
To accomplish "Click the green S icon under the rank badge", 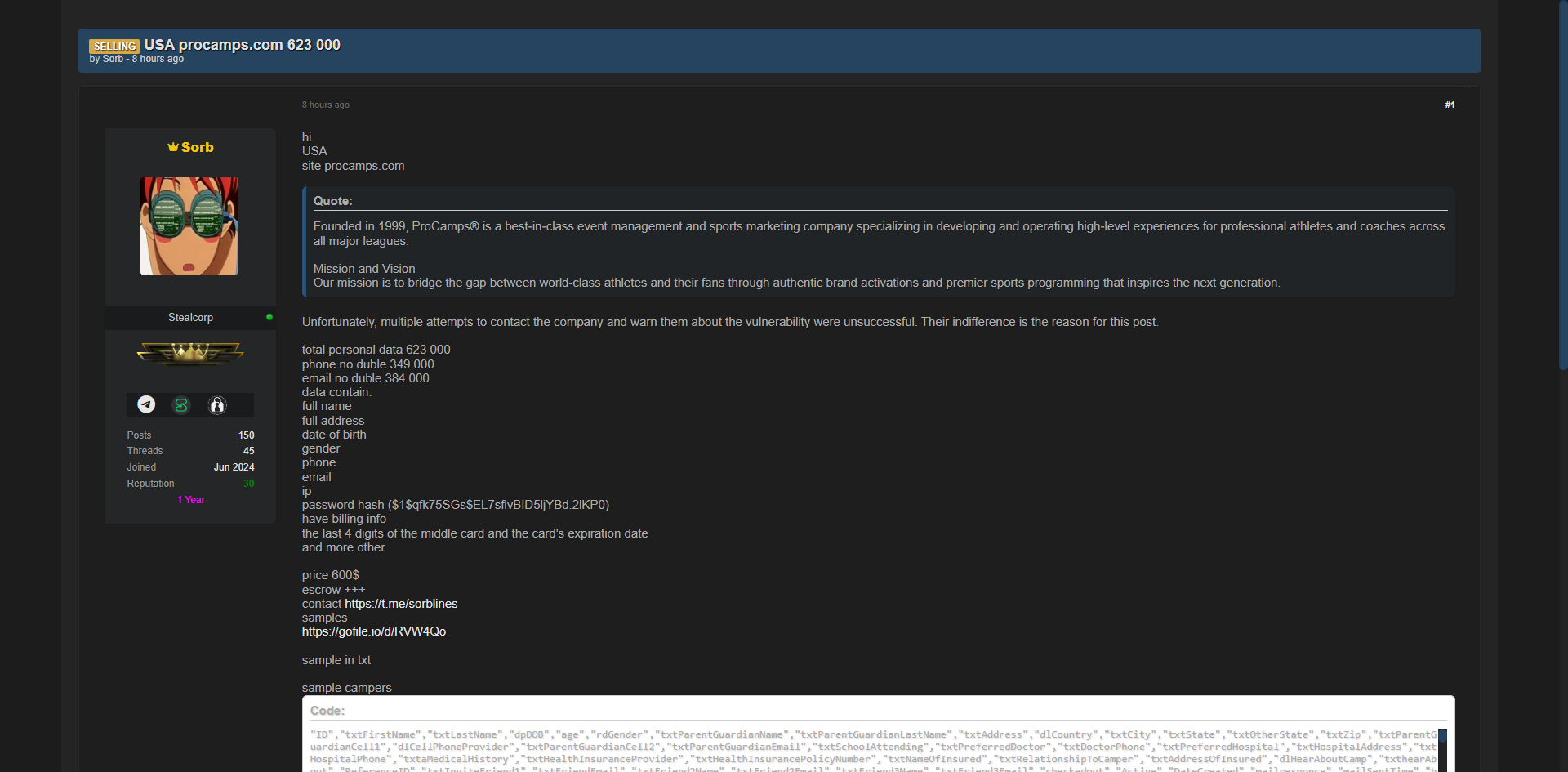I will [181, 405].
